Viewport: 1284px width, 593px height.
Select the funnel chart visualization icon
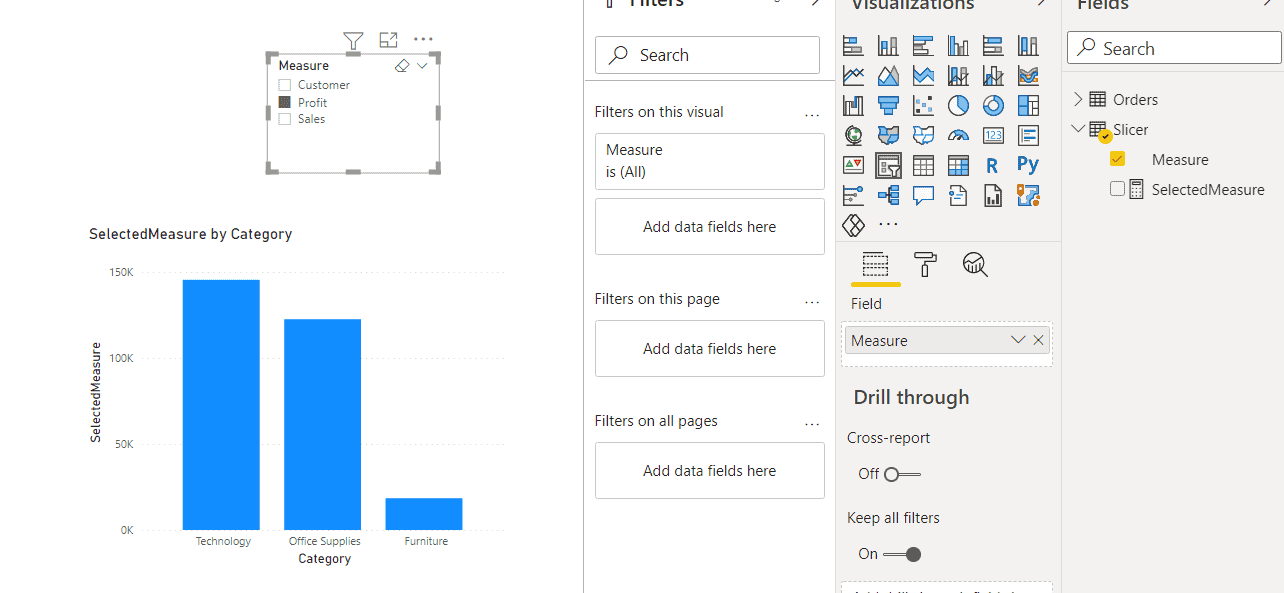point(888,105)
